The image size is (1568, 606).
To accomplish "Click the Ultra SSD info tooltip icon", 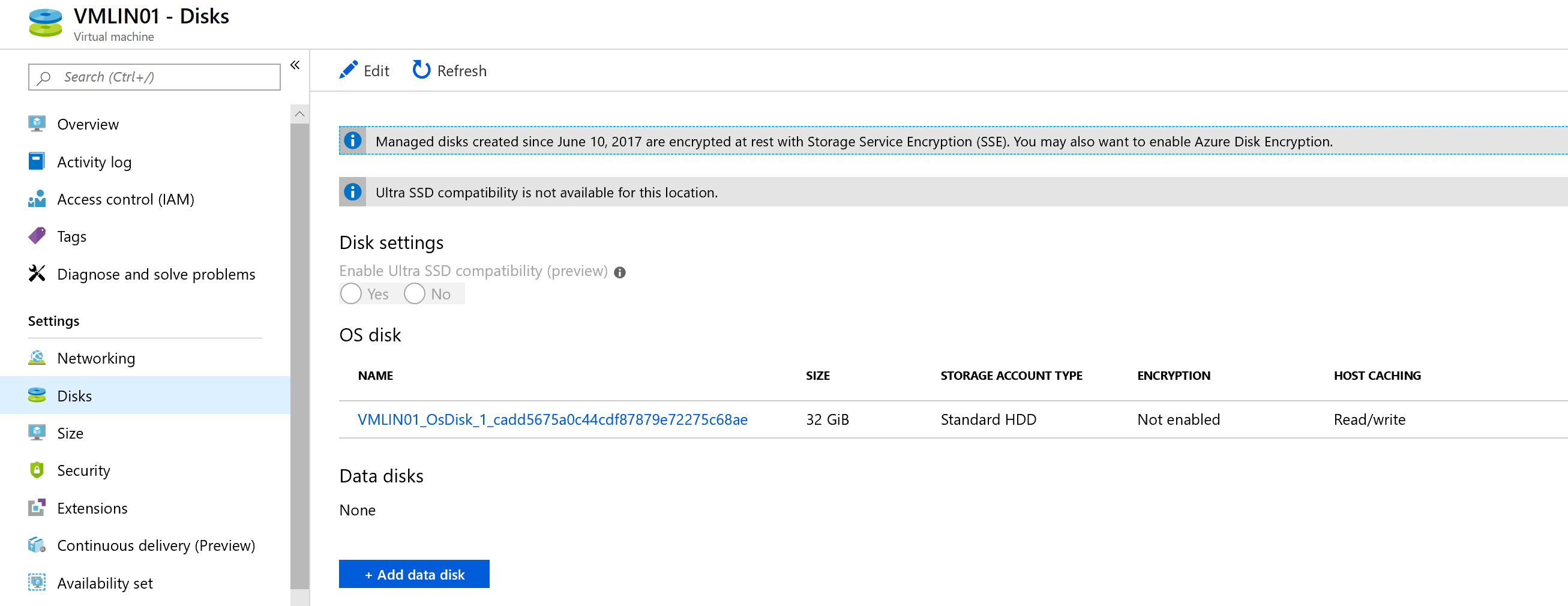I will tap(620, 272).
